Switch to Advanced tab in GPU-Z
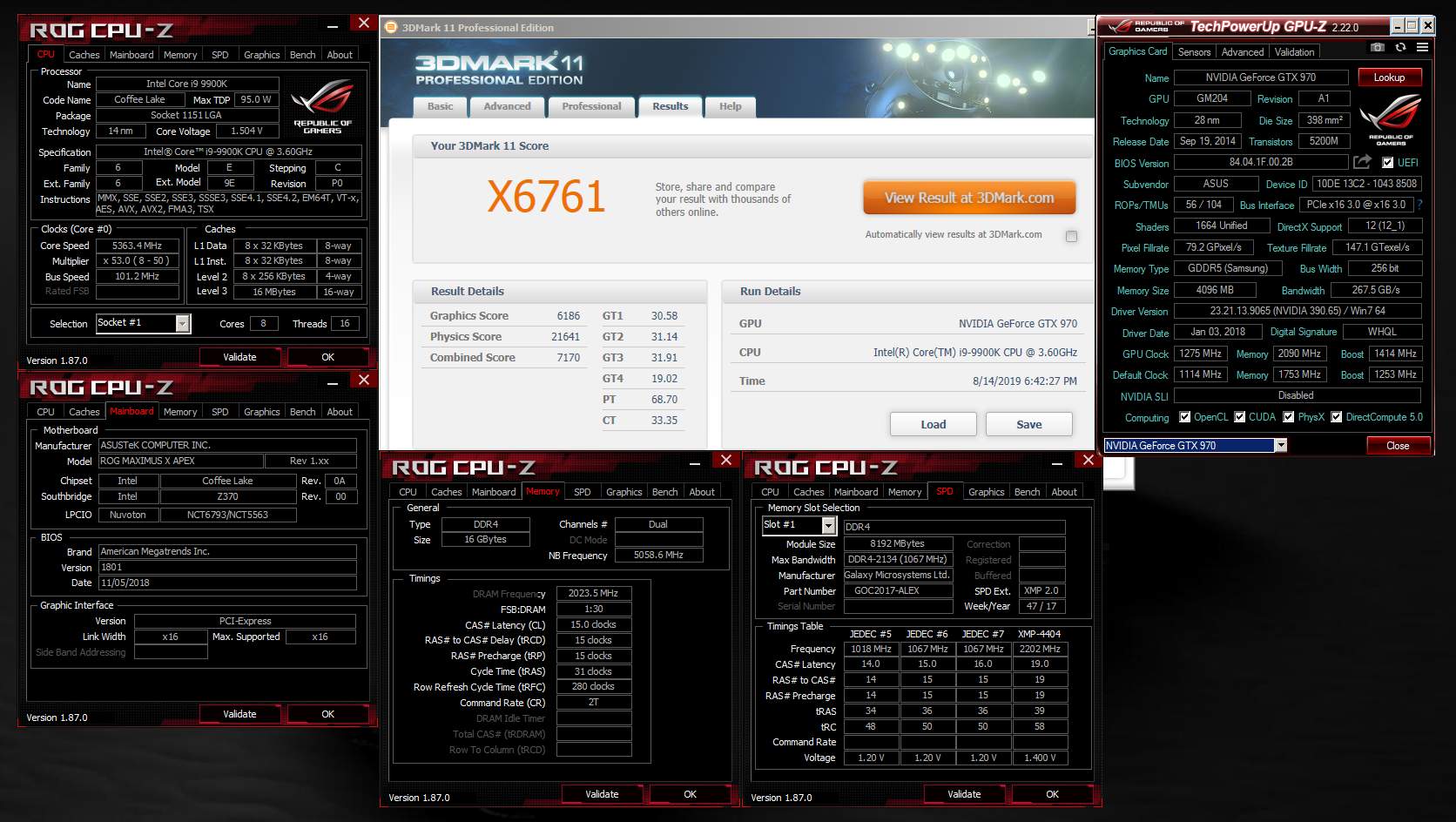This screenshot has height=822, width=1456. 1242,52
